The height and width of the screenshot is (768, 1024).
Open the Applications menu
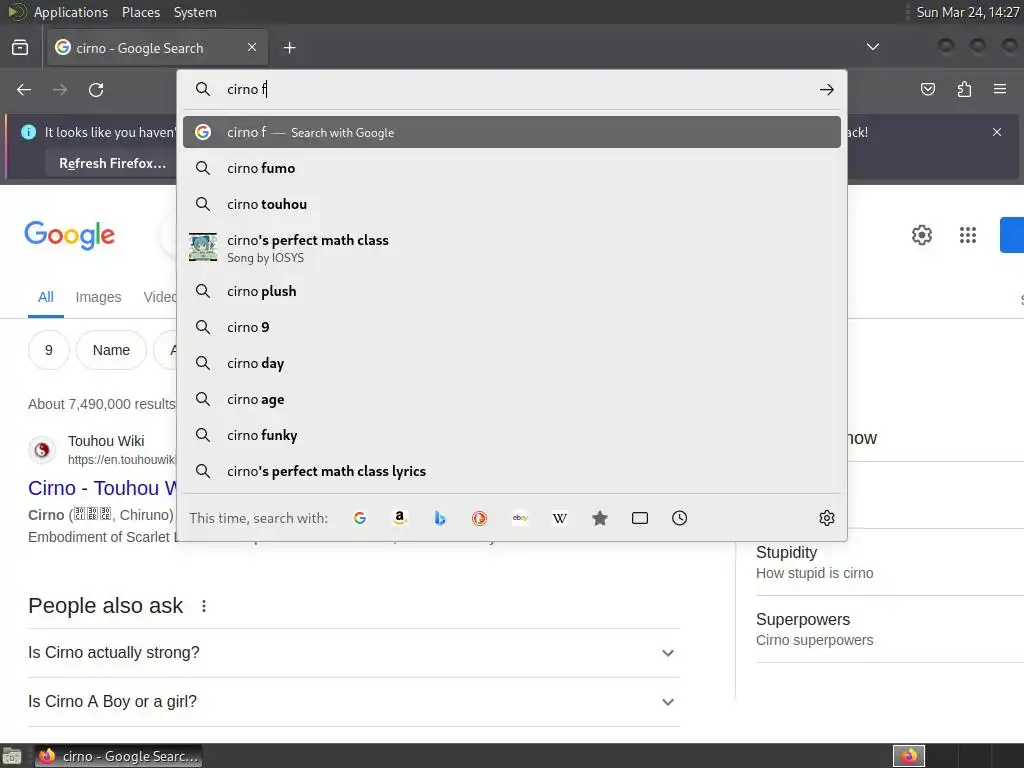coord(71,12)
